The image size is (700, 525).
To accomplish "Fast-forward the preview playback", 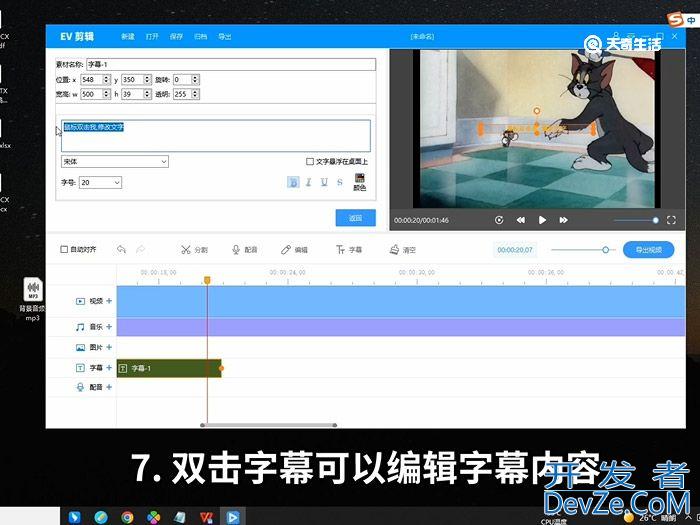I will point(563,220).
